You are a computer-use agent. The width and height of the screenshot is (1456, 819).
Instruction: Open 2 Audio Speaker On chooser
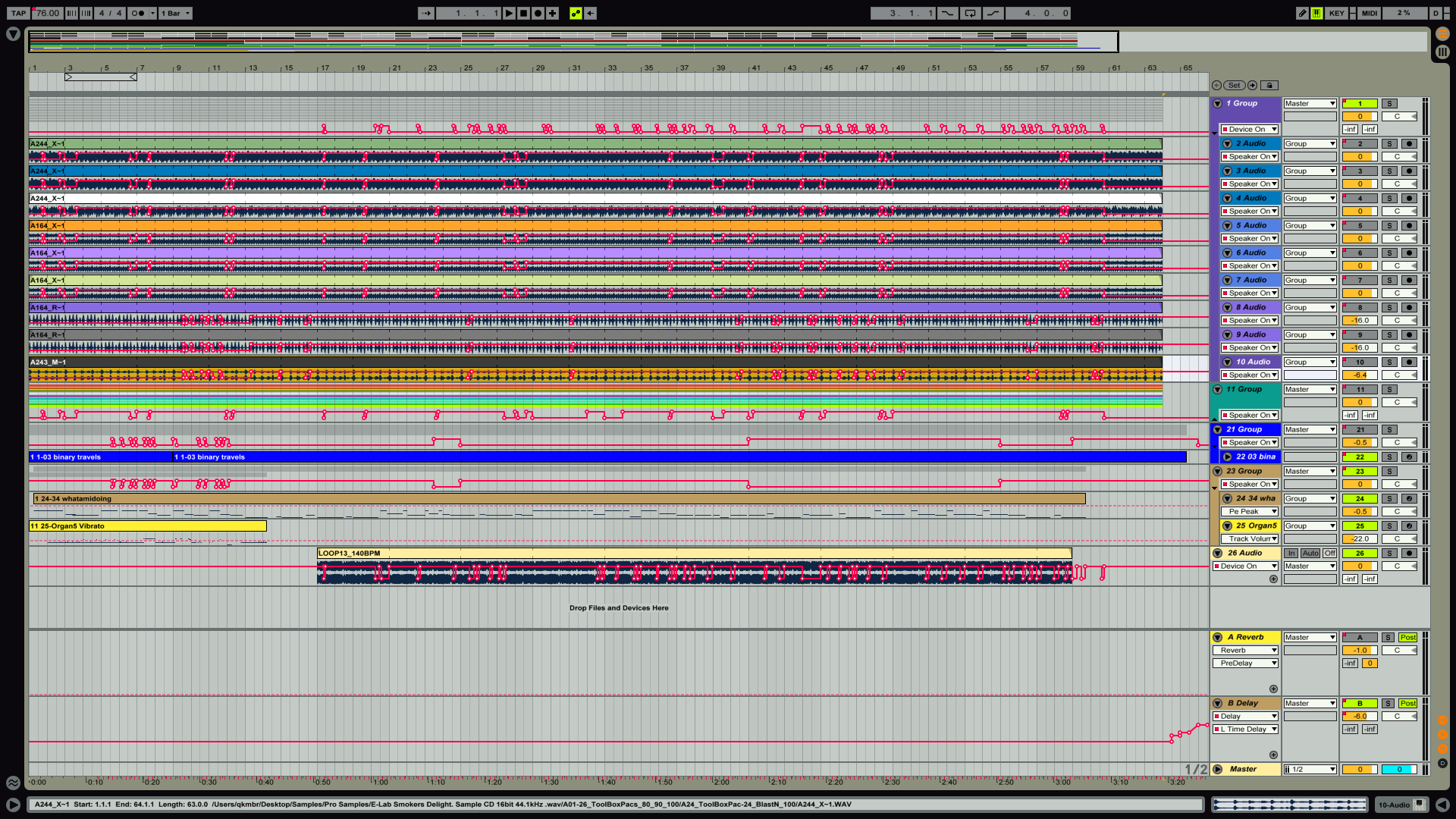tap(1249, 157)
